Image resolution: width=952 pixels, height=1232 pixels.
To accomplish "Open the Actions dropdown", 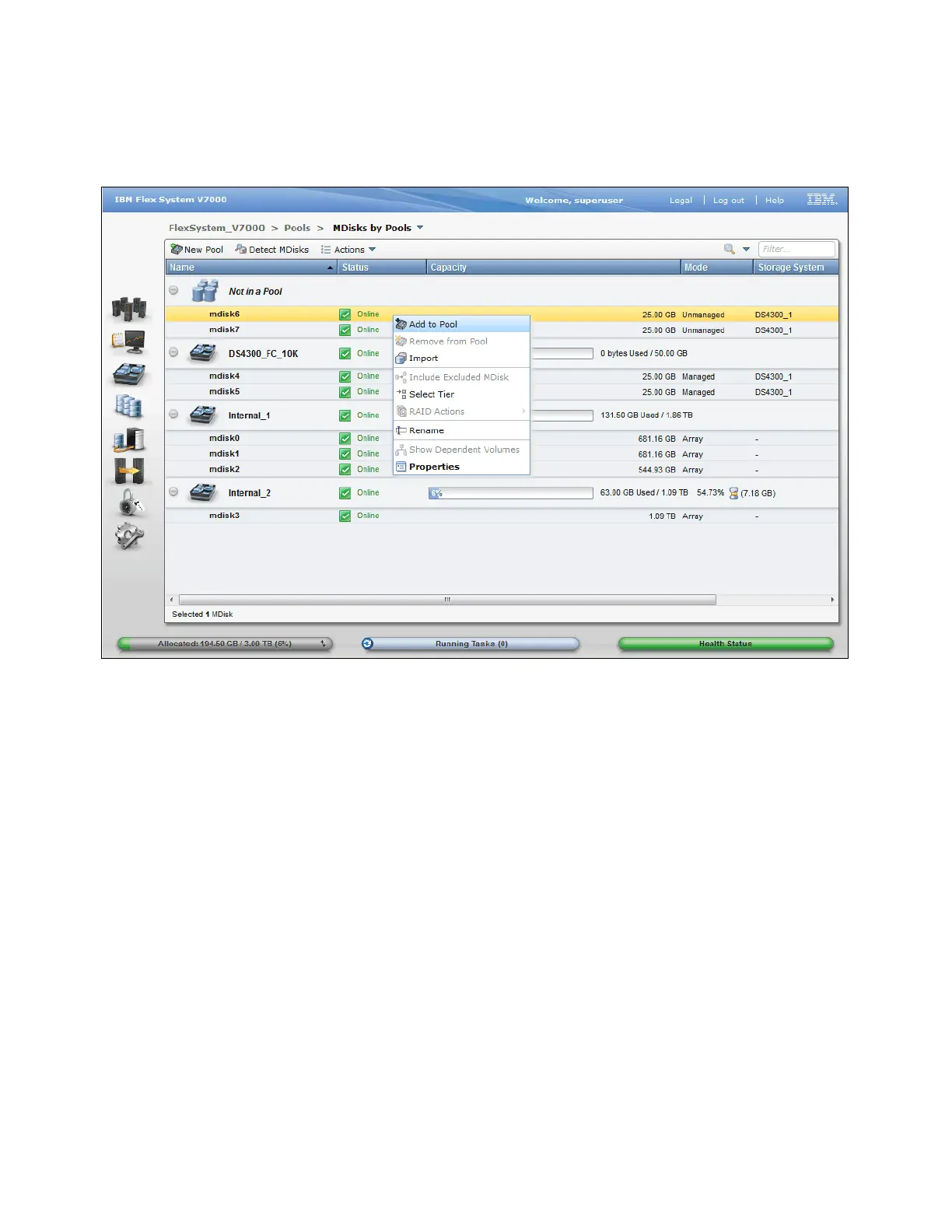I will coord(348,250).
